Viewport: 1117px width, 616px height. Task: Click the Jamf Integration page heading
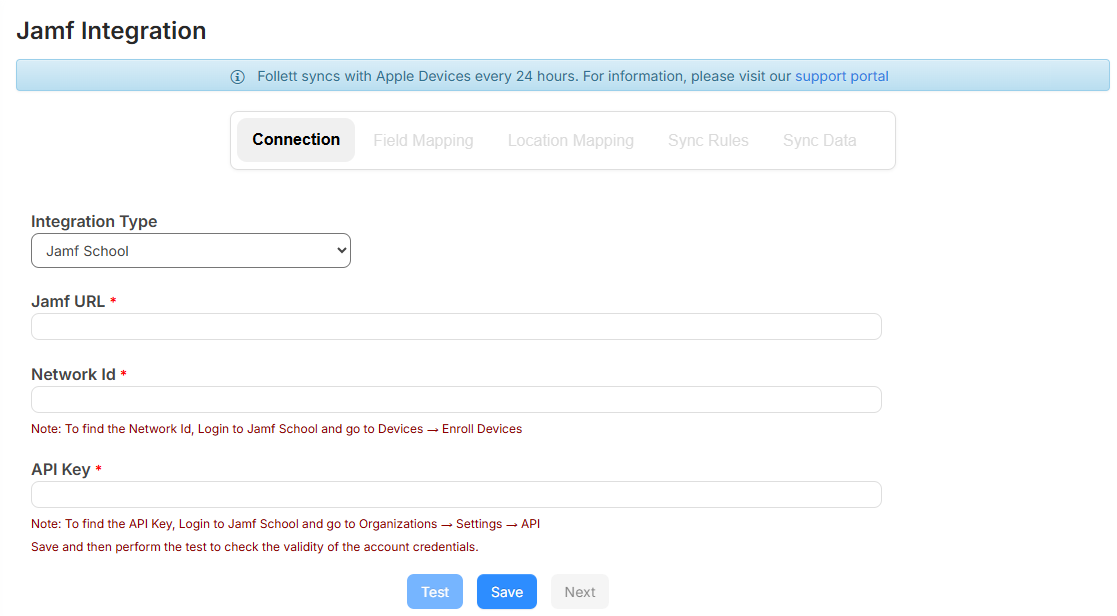coord(111,30)
